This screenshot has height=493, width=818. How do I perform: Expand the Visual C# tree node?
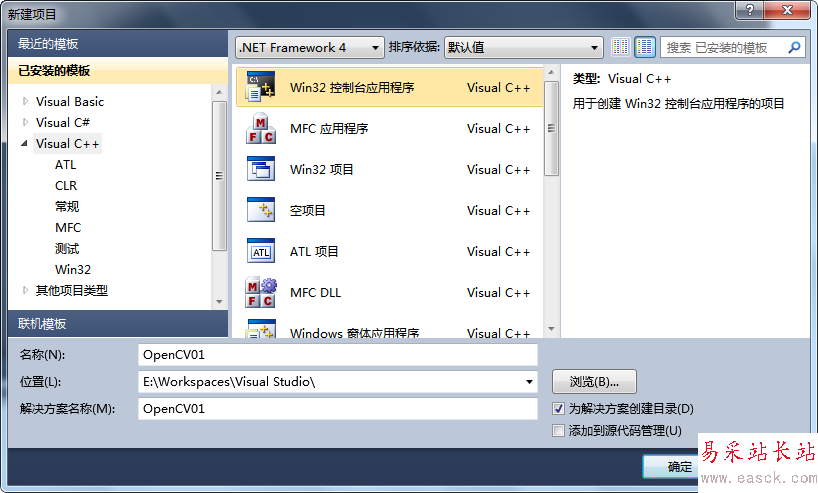(25, 122)
